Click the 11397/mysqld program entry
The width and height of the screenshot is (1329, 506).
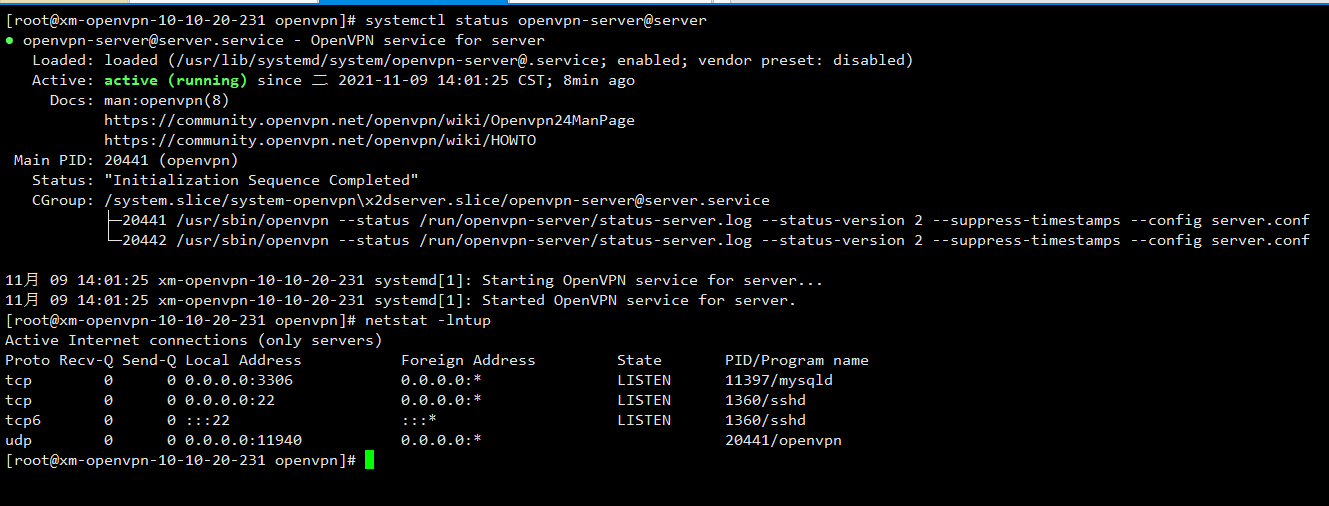(779, 380)
